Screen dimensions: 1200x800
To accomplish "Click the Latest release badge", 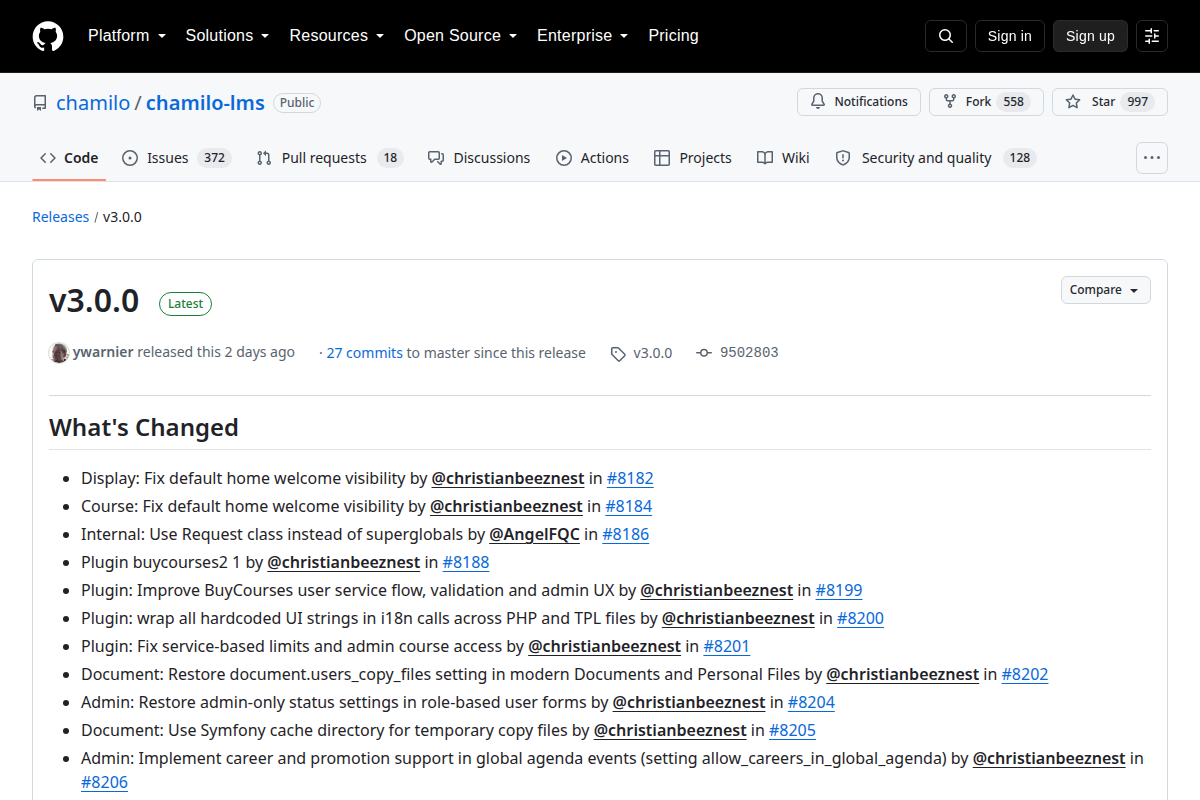I will click(186, 304).
